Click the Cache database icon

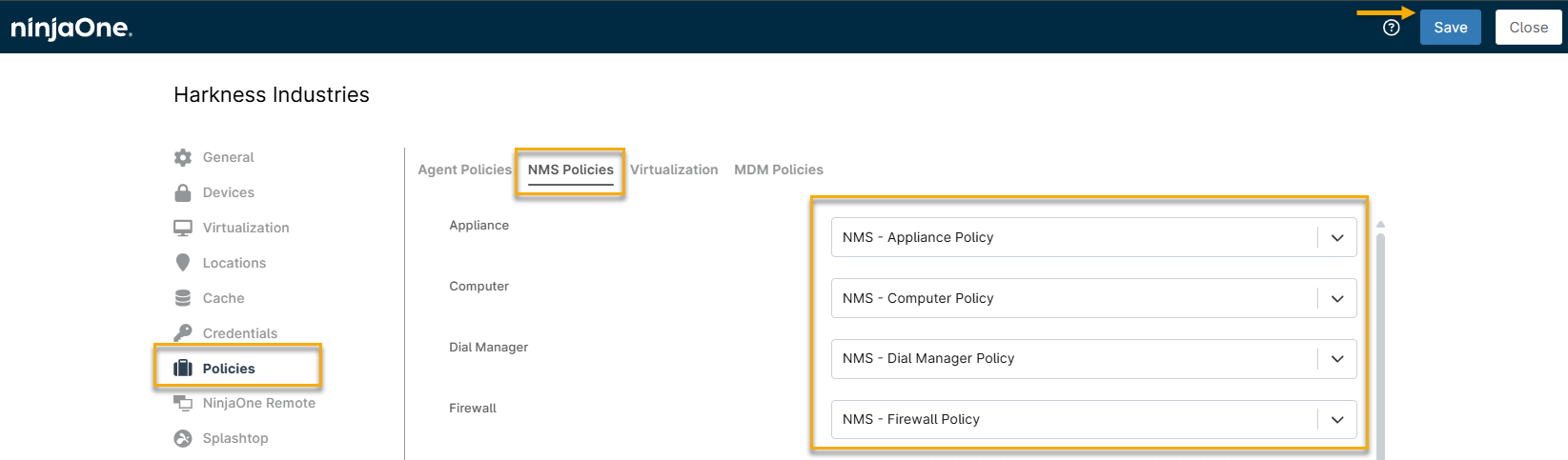[x=183, y=298]
